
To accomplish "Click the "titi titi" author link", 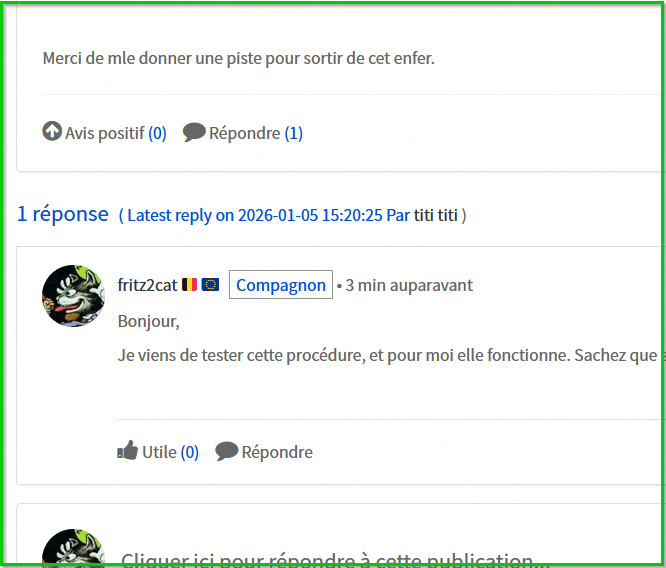I will pyautogui.click(x=436, y=215).
